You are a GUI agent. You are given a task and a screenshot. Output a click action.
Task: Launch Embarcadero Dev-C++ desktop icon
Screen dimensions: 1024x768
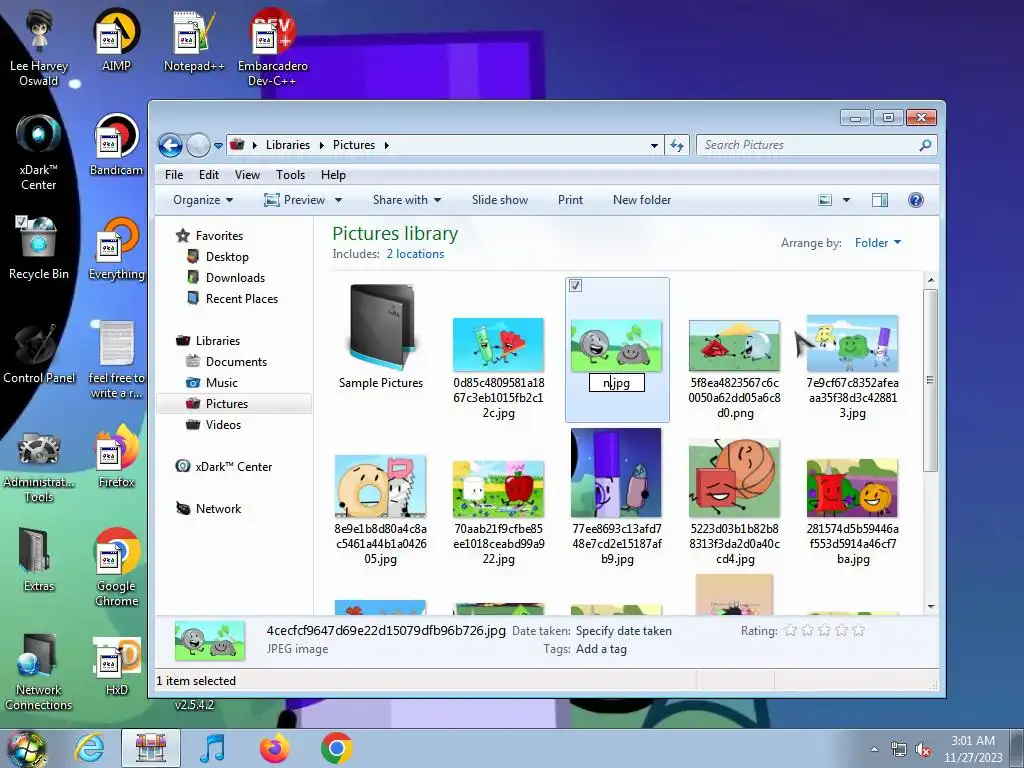point(272,46)
